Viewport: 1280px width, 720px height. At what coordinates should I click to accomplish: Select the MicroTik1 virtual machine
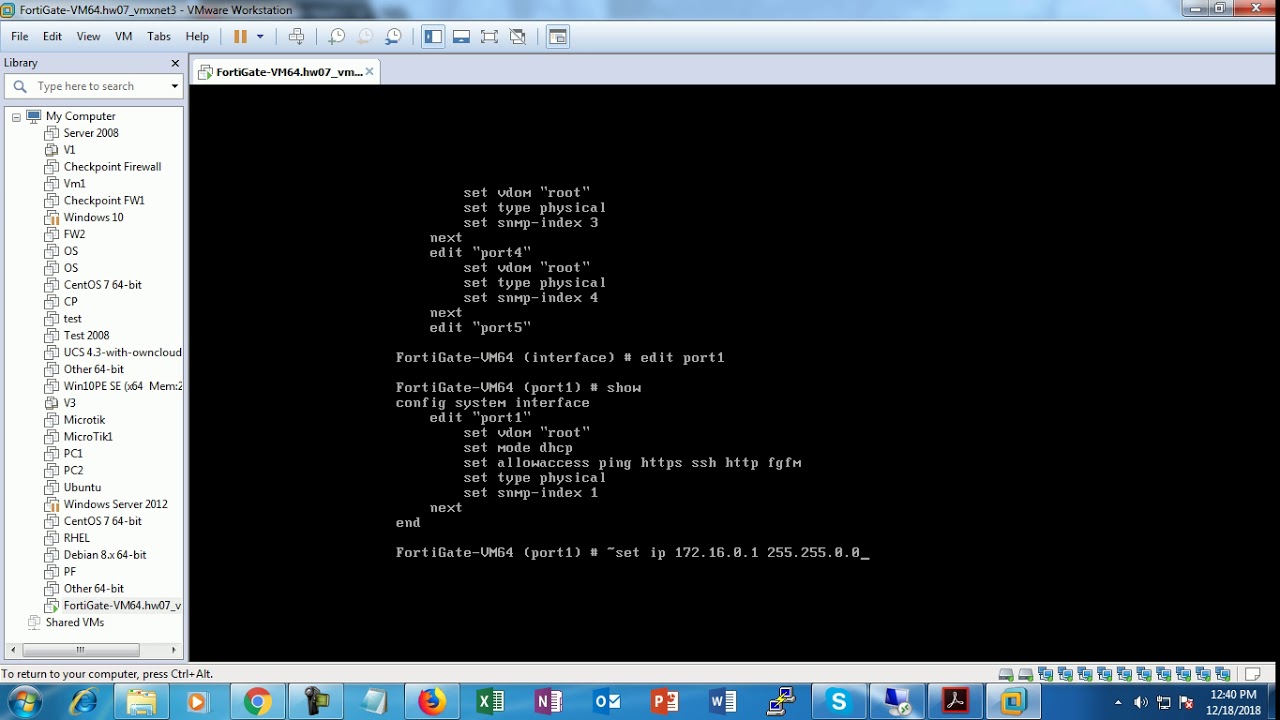[x=88, y=437]
